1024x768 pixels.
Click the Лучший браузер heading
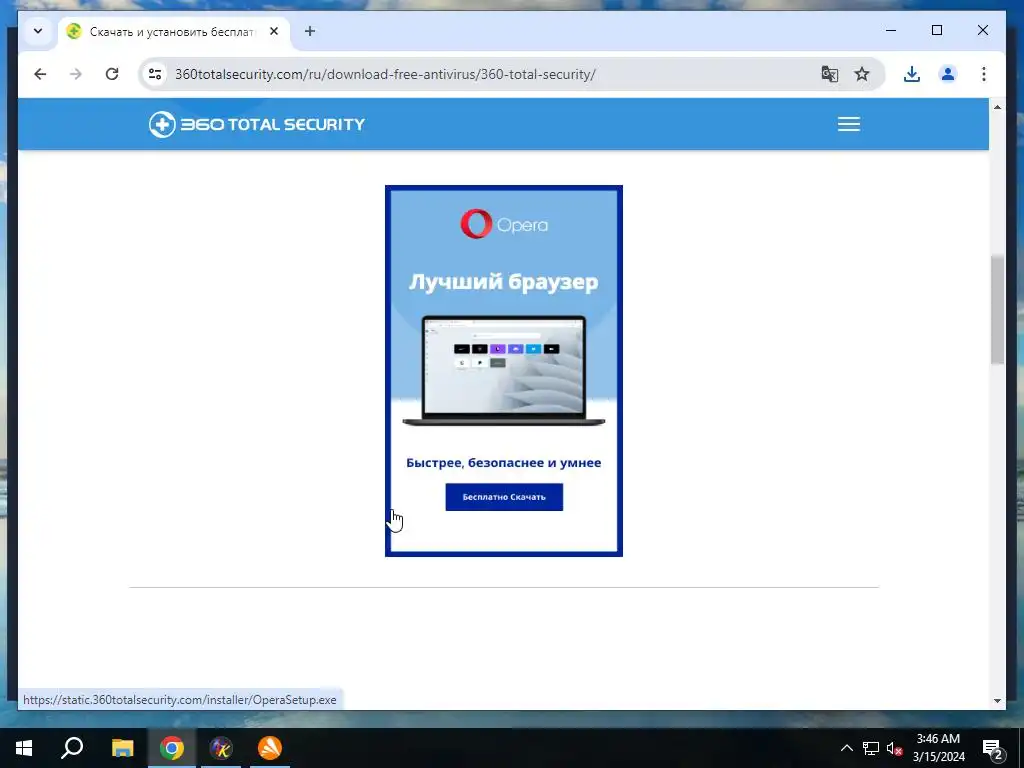pyautogui.click(x=504, y=281)
